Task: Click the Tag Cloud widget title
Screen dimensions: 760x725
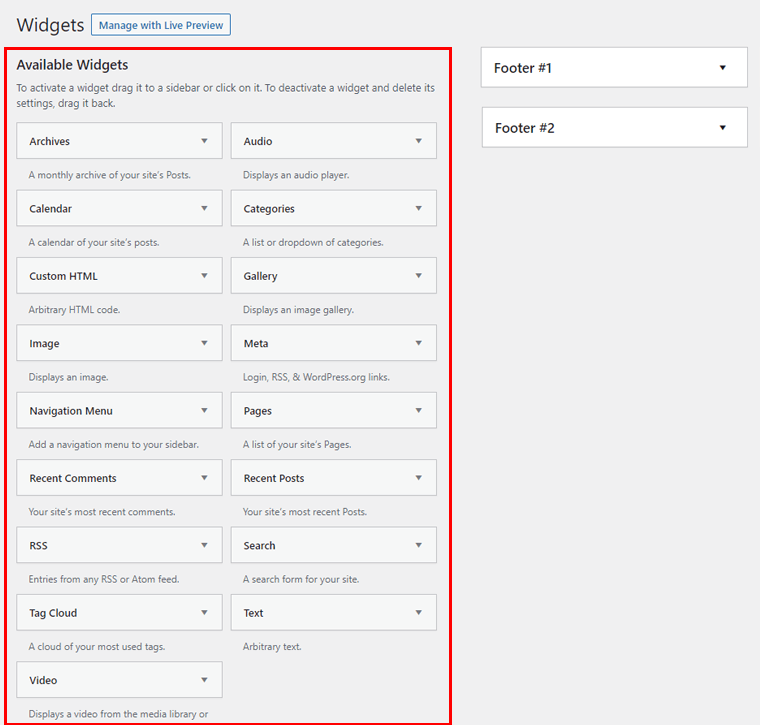Action: (x=53, y=613)
